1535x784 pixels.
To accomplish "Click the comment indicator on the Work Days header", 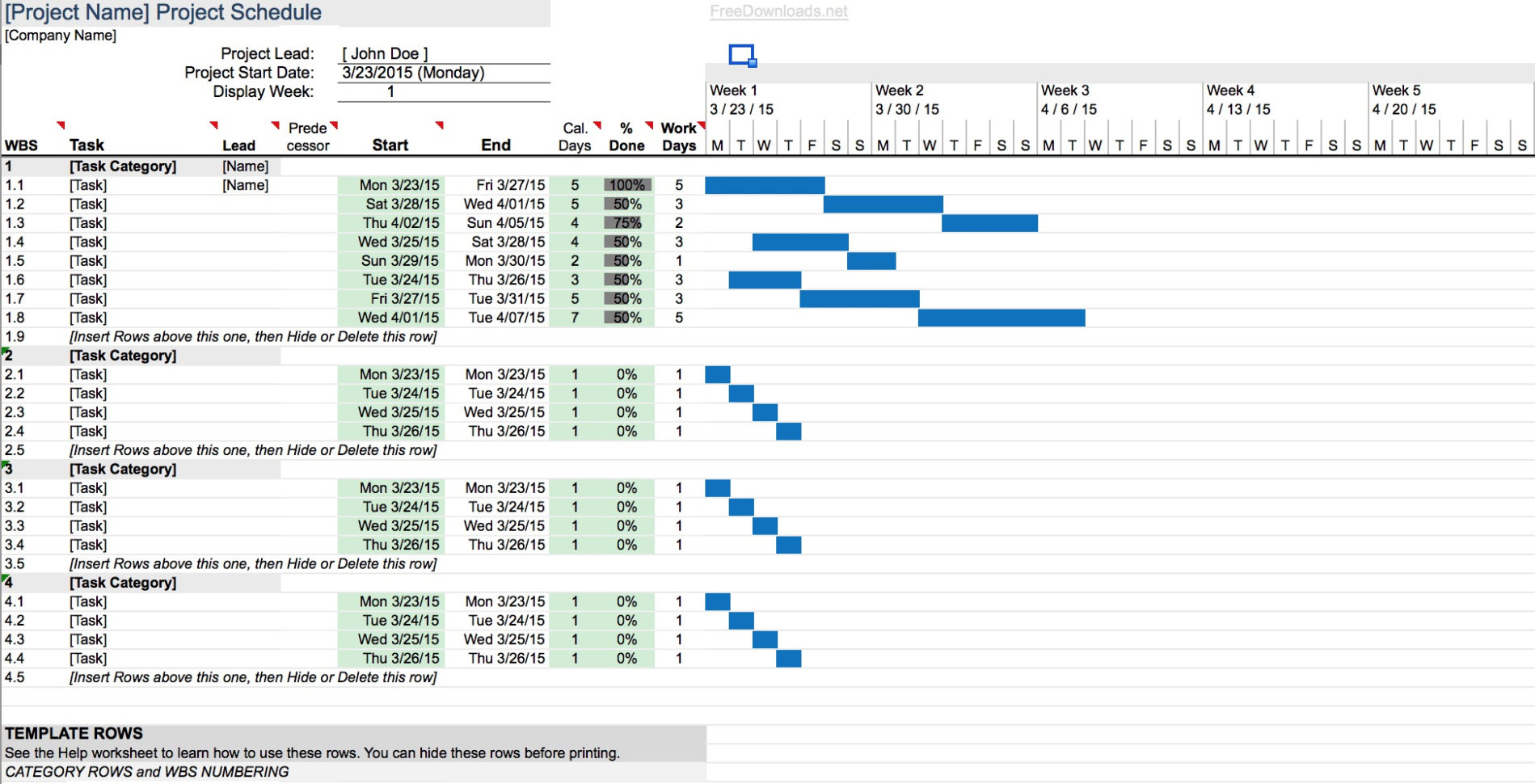I will click(x=701, y=125).
